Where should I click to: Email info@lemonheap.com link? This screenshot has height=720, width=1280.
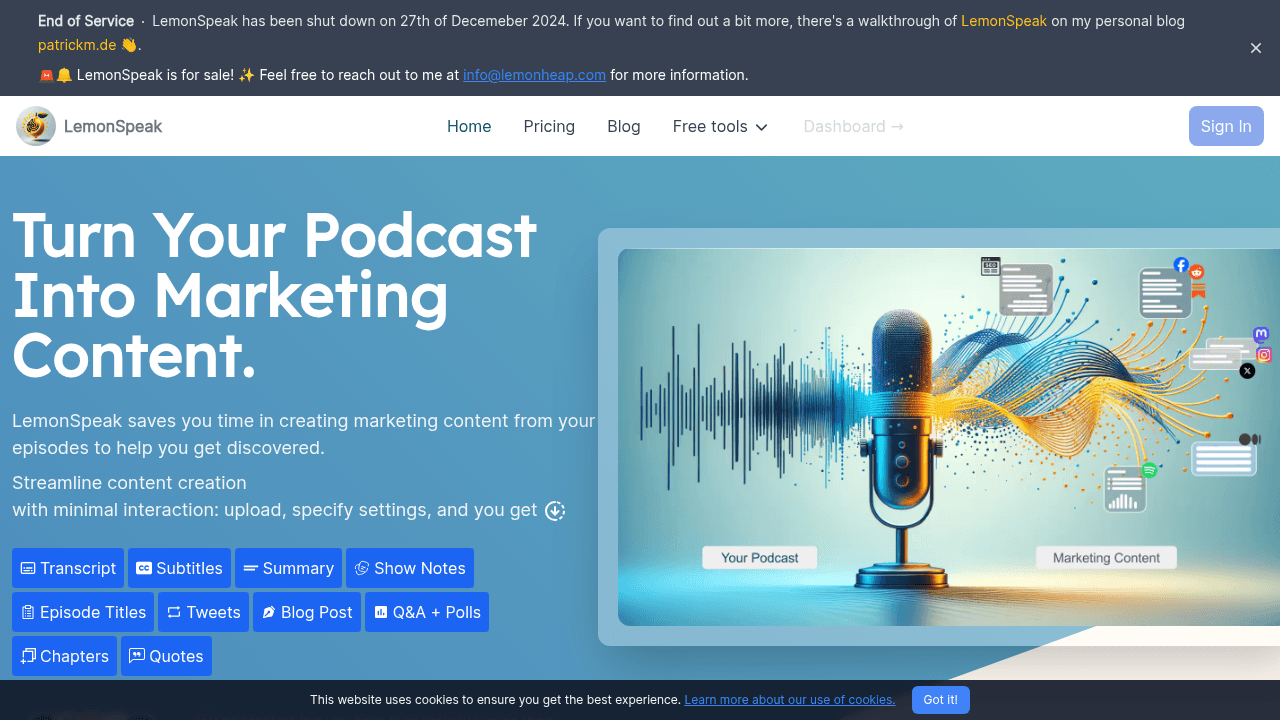[534, 75]
